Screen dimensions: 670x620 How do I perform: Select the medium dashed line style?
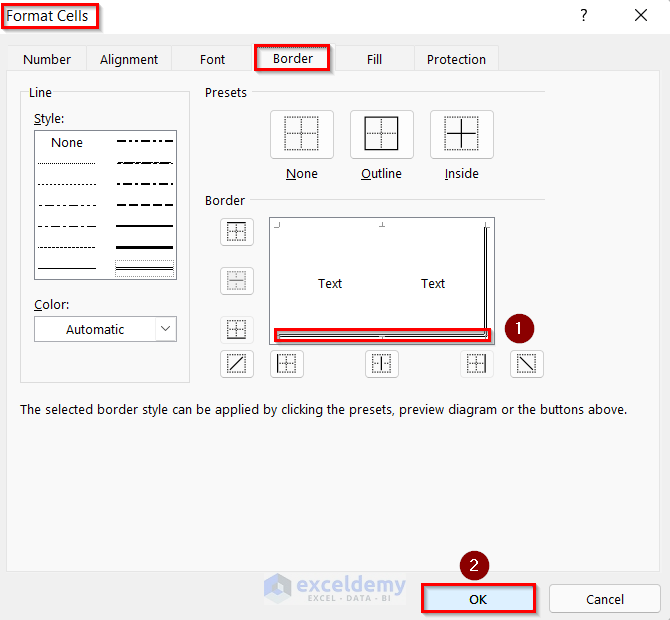[144, 205]
